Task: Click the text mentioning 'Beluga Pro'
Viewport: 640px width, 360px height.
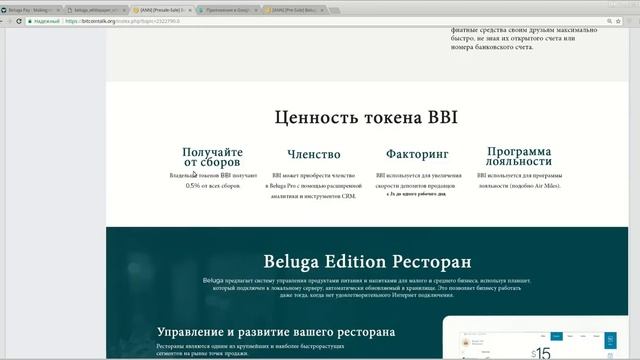Action: click(313, 186)
